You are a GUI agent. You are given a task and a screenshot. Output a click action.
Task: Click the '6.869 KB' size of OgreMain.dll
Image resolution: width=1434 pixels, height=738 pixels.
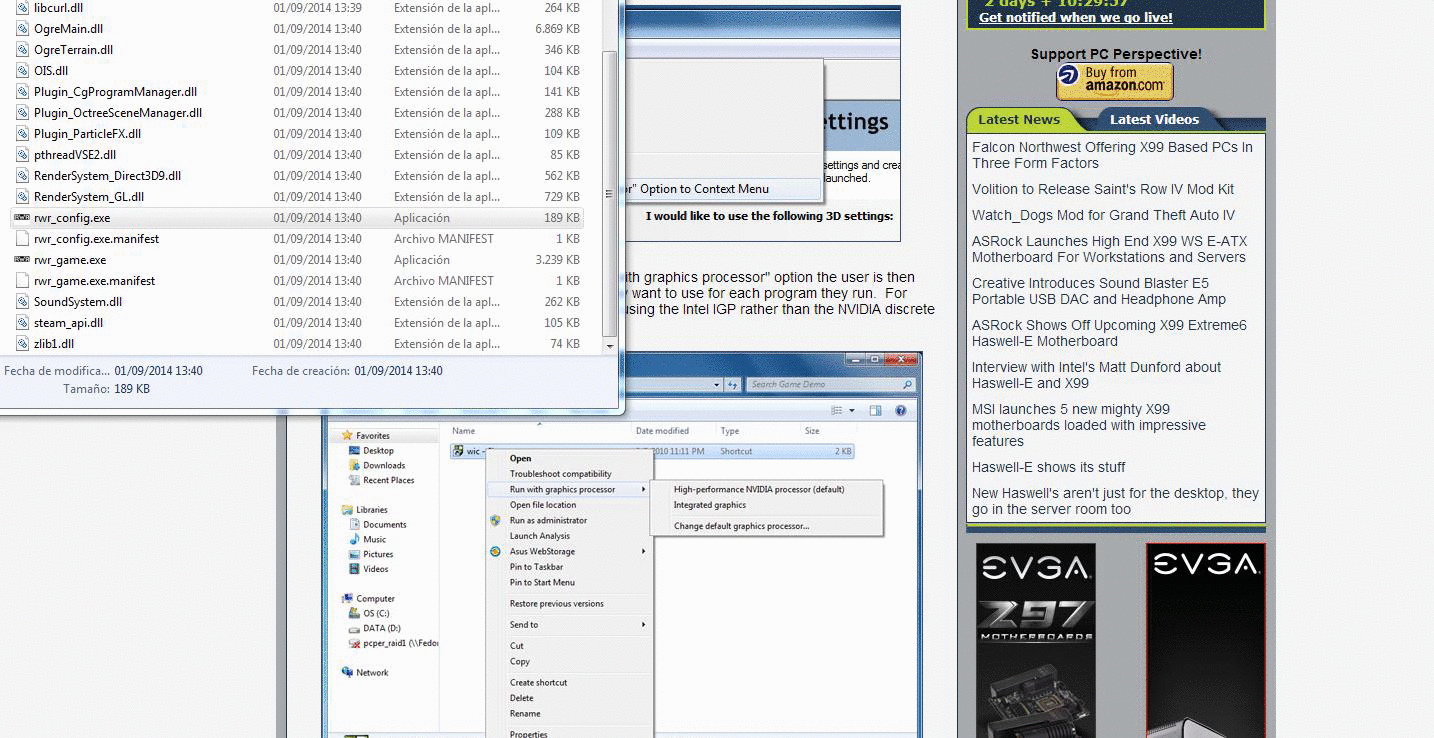558,29
